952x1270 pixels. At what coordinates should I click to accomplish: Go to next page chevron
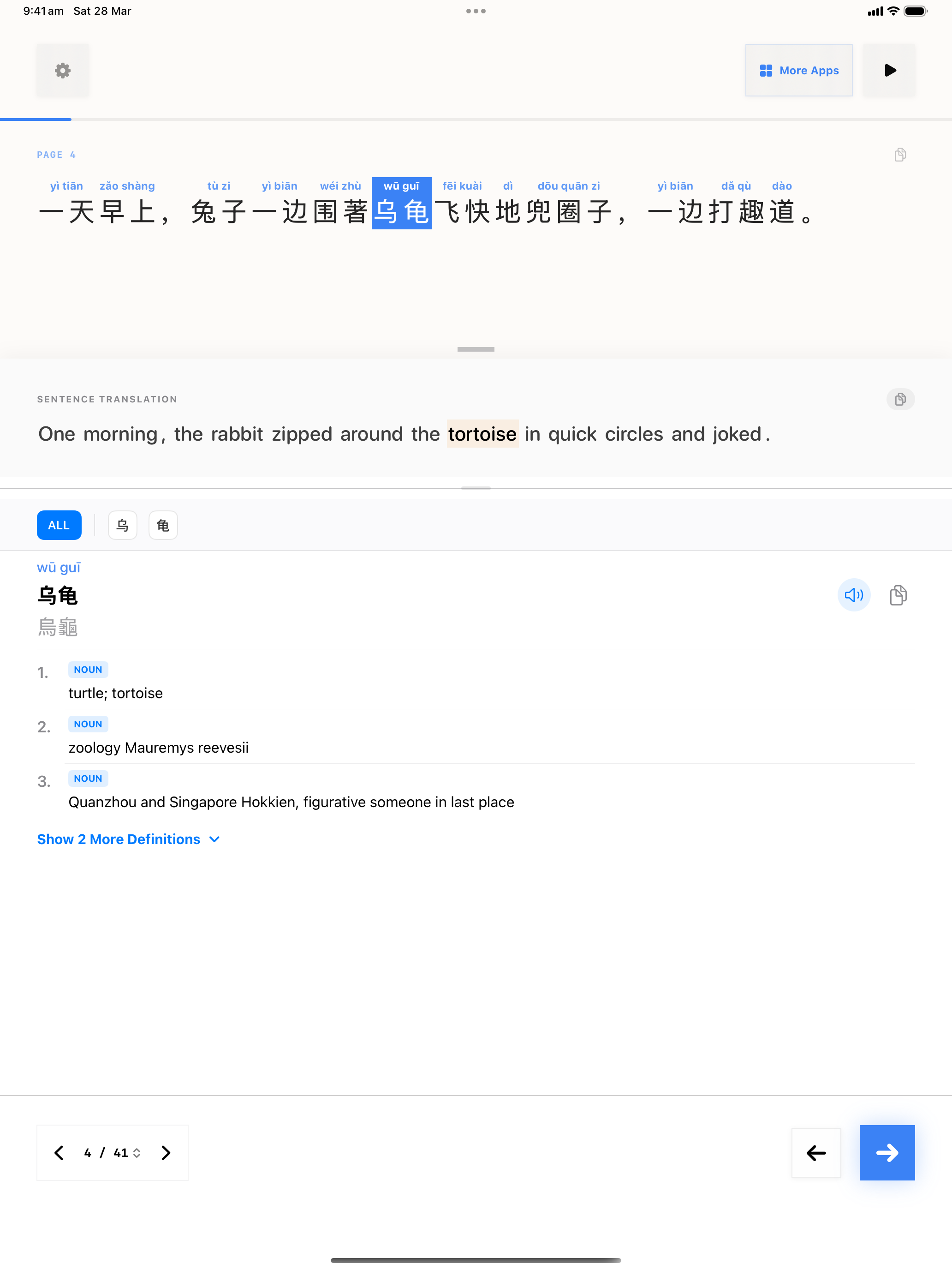point(166,1153)
